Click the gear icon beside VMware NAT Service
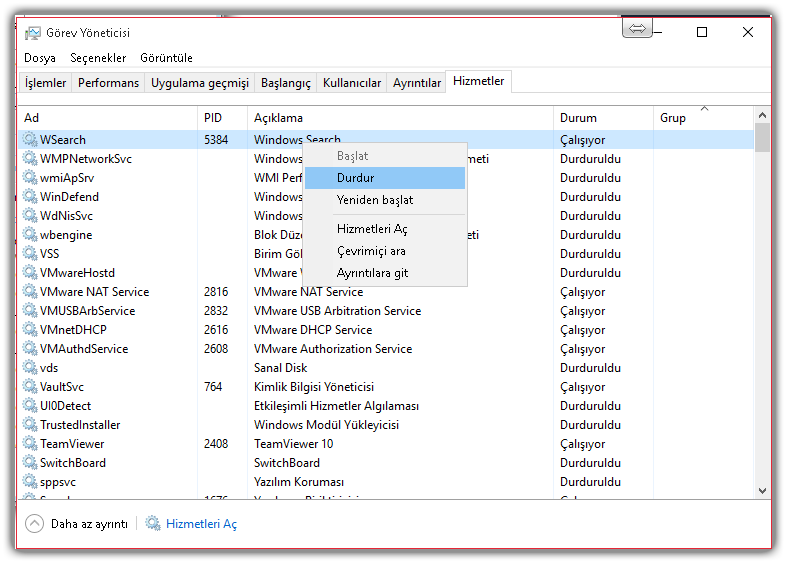The width and height of the screenshot is (787, 564). (30, 292)
